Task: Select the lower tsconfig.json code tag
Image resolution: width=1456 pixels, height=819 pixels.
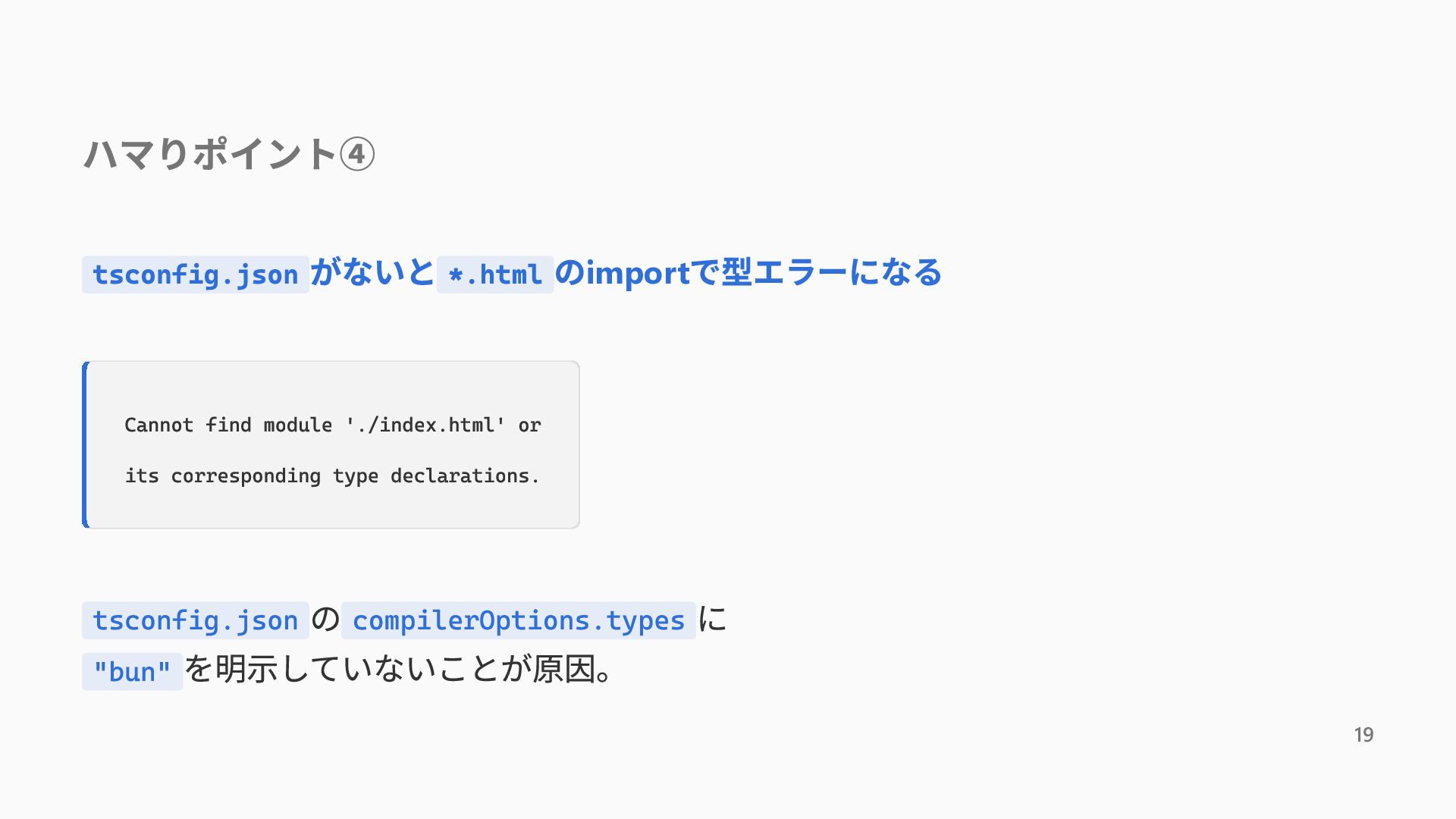Action: pyautogui.click(x=196, y=620)
